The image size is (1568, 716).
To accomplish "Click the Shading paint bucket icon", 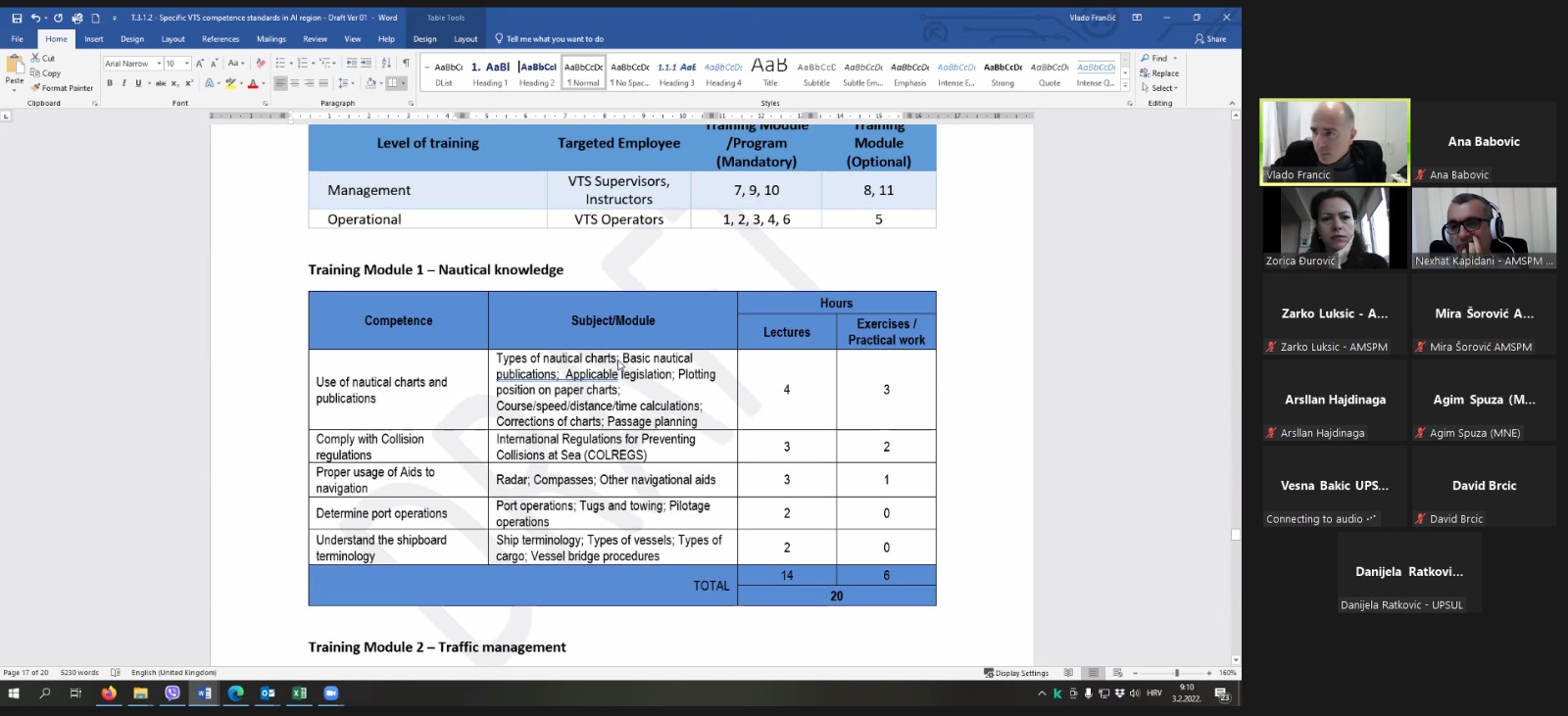I will [370, 83].
